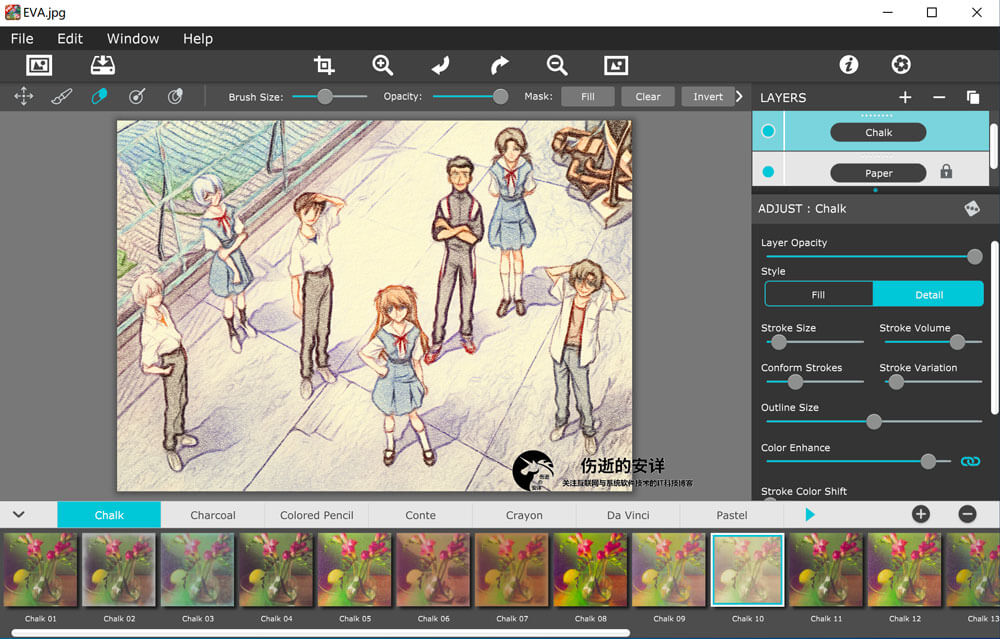Select the mask bug tool icon

(x=175, y=96)
